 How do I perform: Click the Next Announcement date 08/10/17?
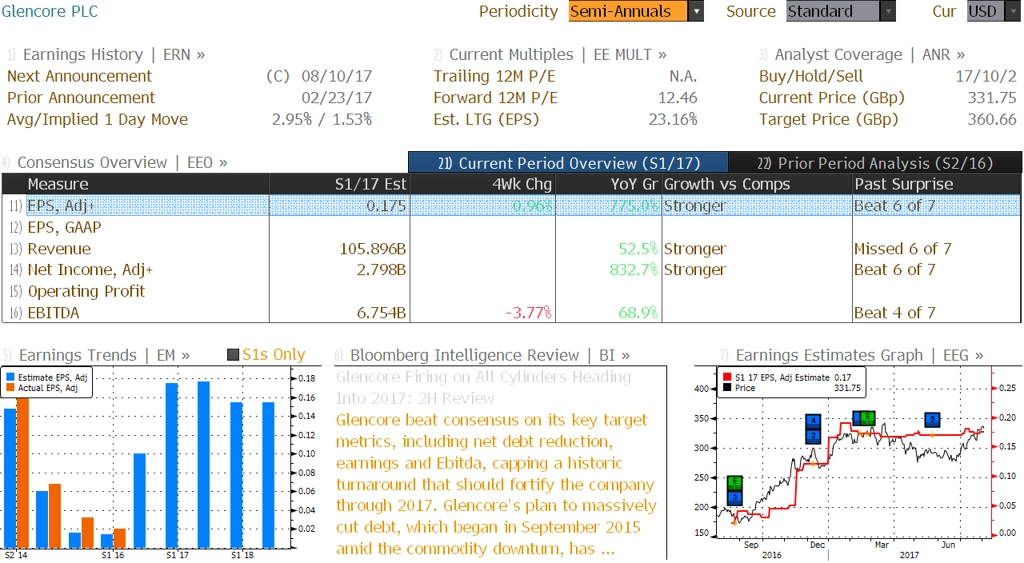pos(336,76)
